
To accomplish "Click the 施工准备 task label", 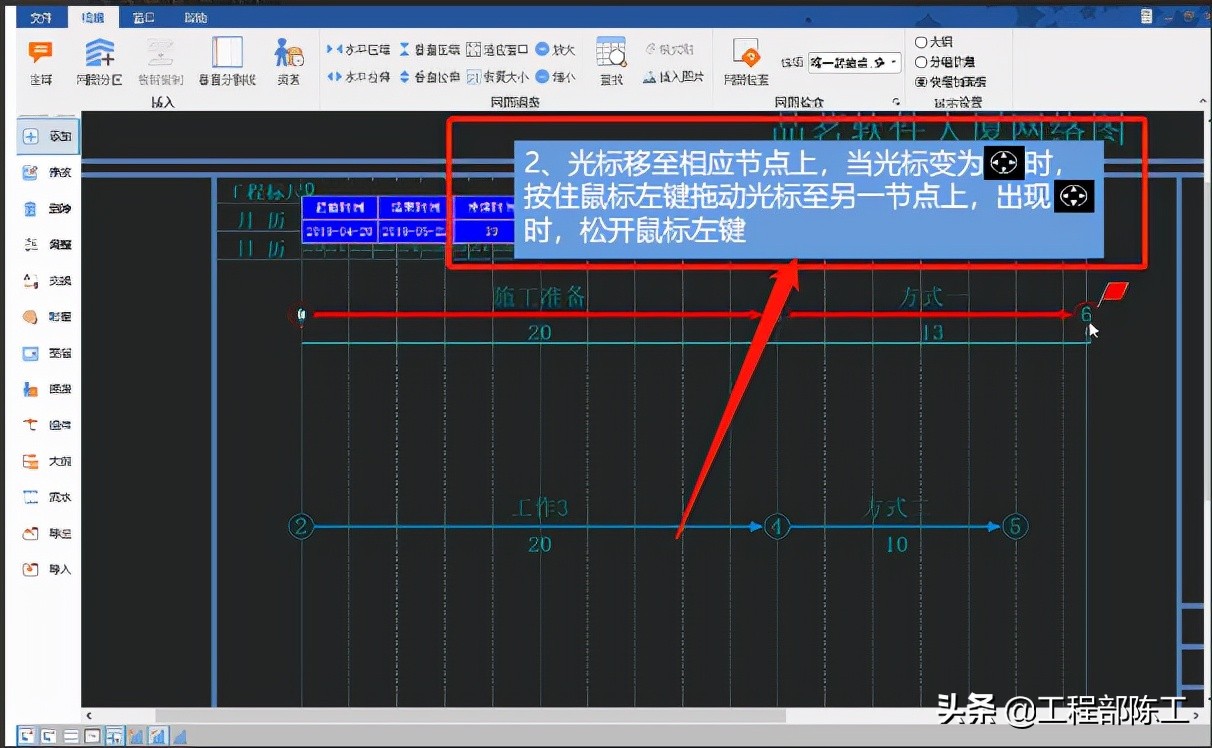I will [x=540, y=297].
